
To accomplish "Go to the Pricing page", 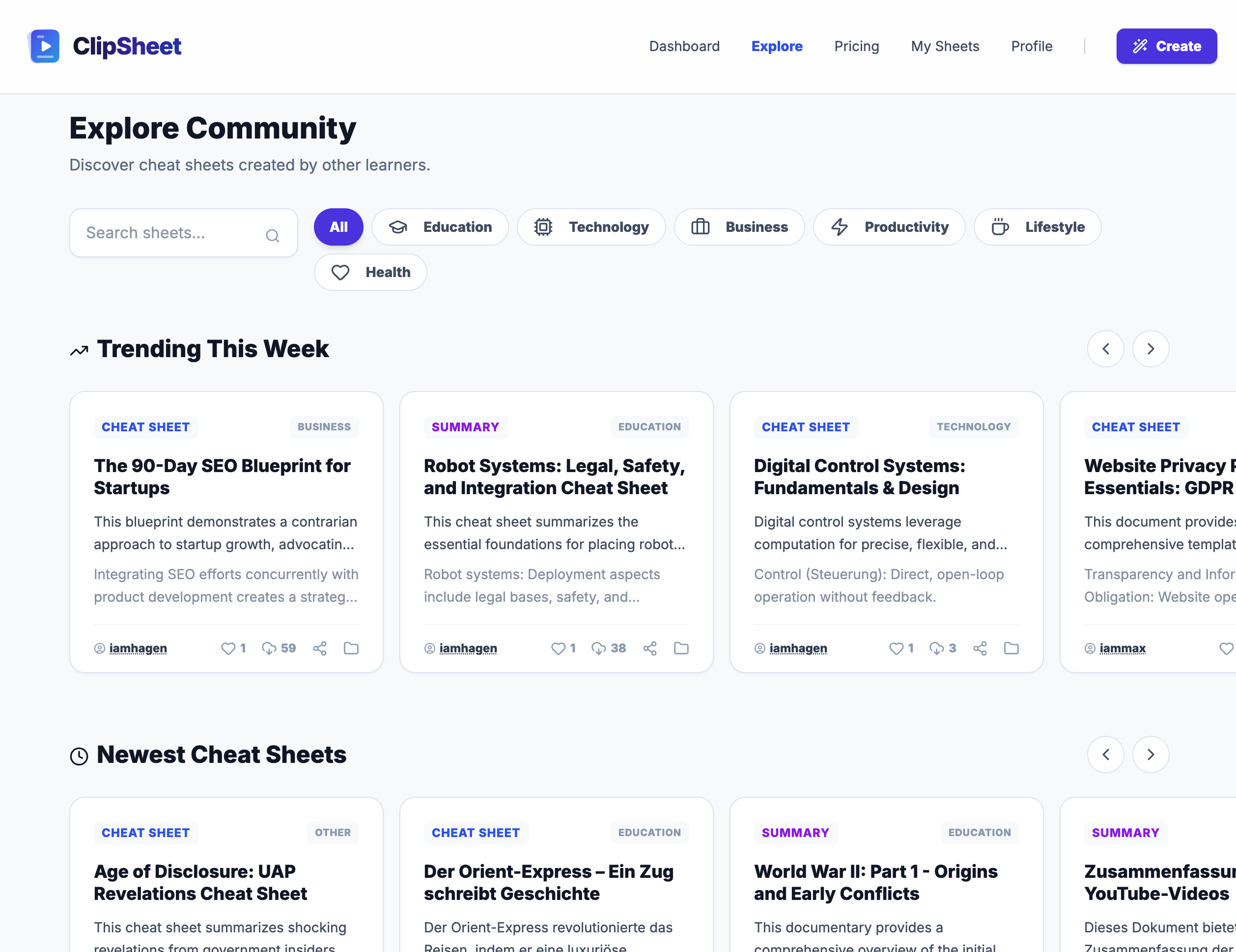I will pyautogui.click(x=856, y=46).
